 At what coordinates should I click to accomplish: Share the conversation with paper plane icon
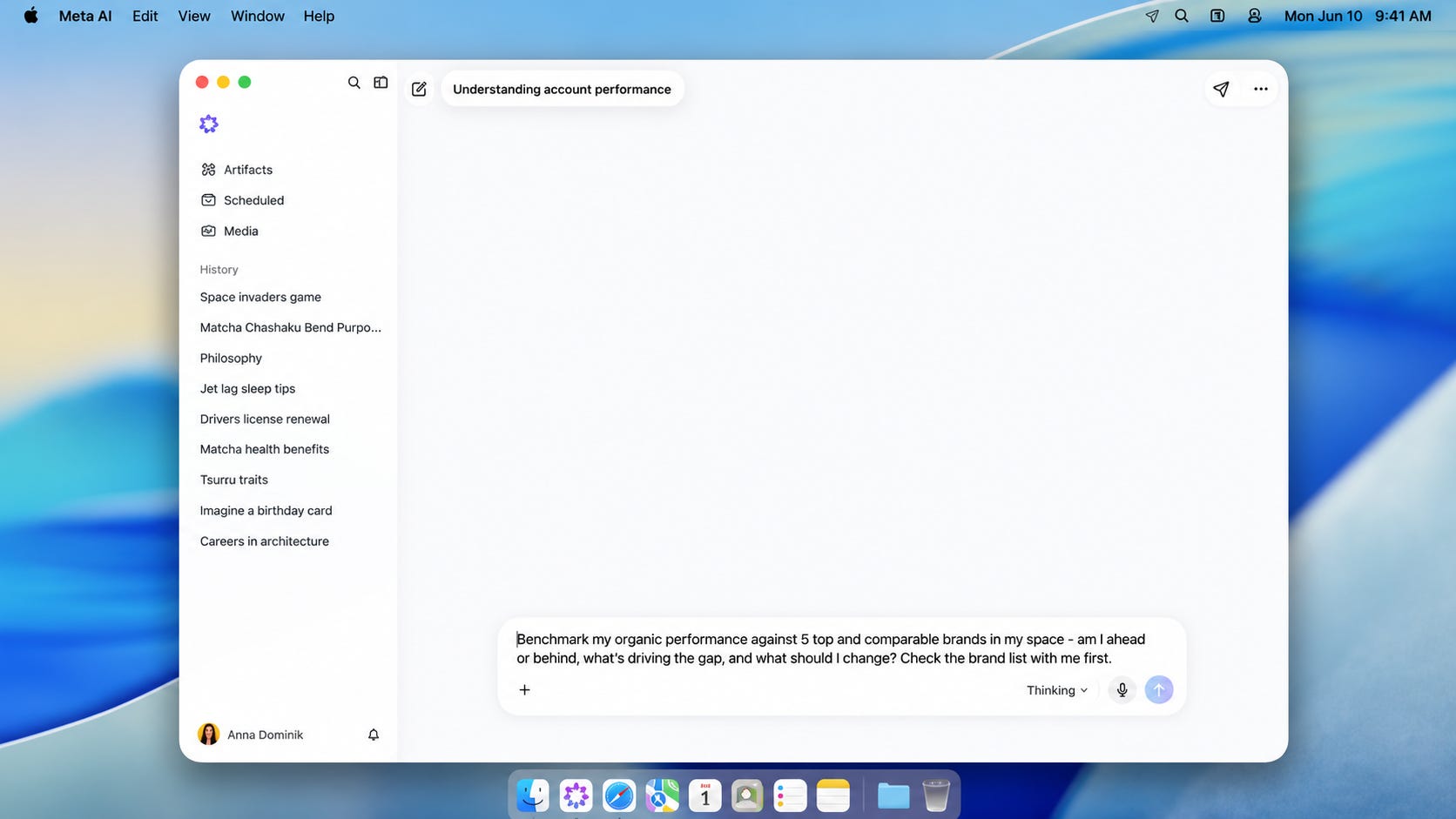point(1221,89)
